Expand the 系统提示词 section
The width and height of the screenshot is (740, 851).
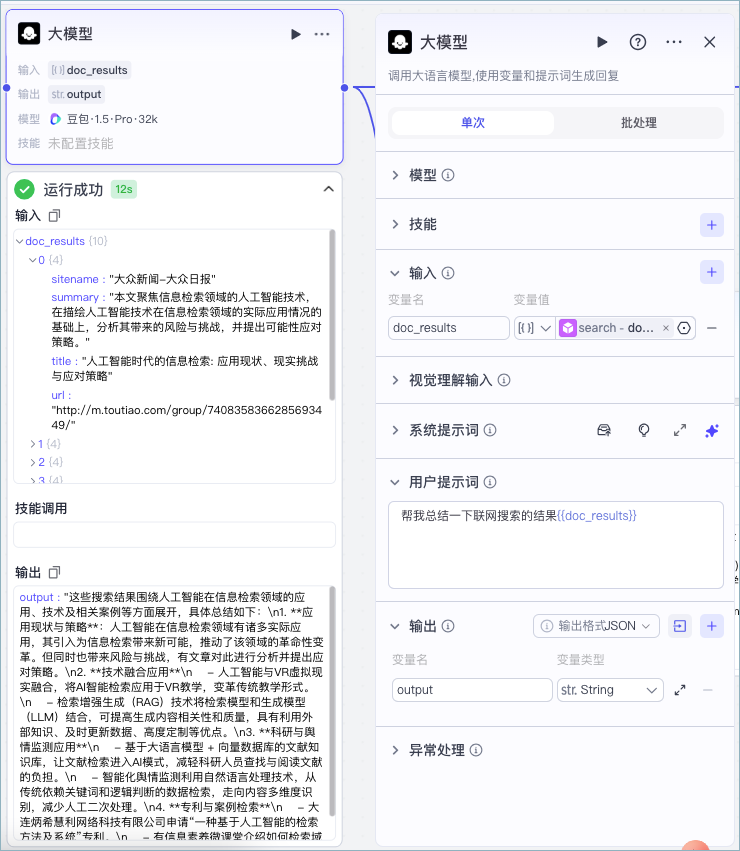(395, 430)
